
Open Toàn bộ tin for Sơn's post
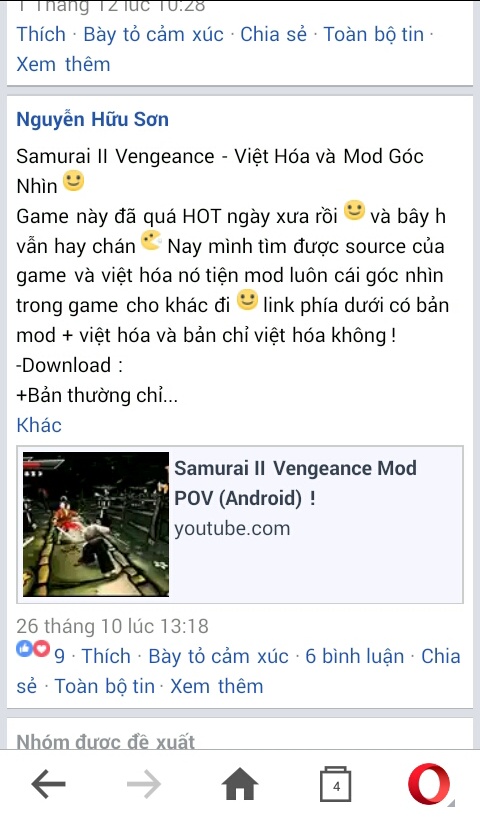coord(105,686)
